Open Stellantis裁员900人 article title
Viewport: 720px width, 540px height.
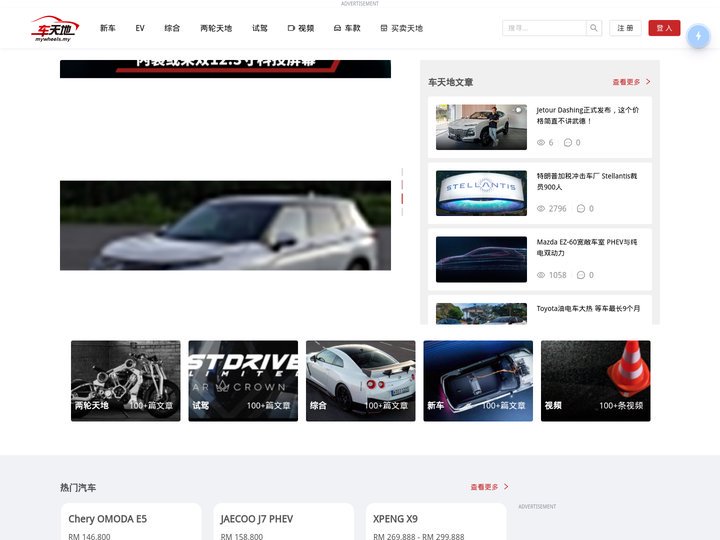coord(587,181)
